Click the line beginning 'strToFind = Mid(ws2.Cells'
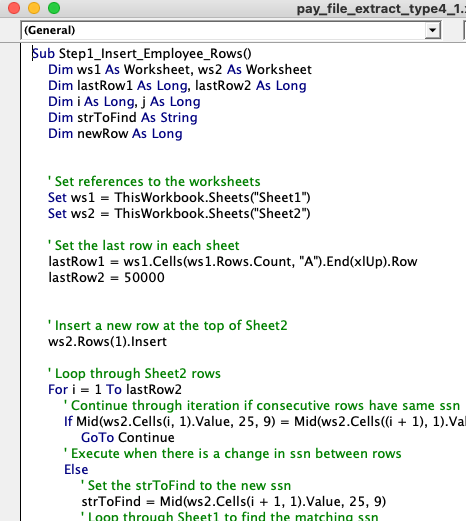 (x=234, y=502)
